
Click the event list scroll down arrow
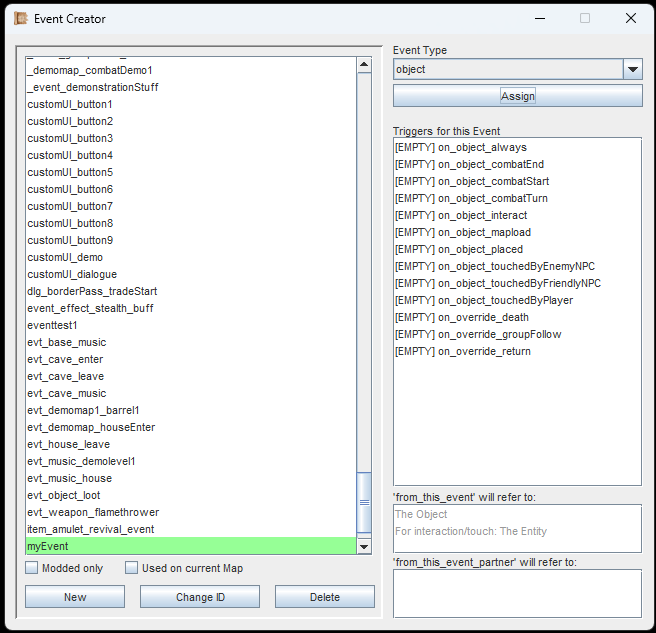click(x=364, y=546)
